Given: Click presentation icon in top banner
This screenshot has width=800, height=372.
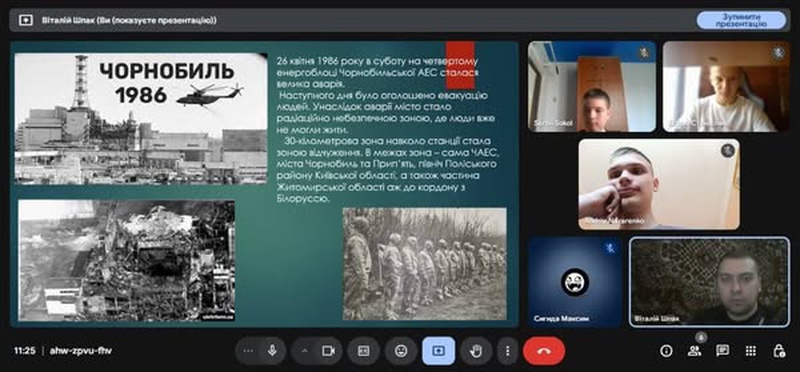Looking at the screenshot, I should [x=26, y=20].
